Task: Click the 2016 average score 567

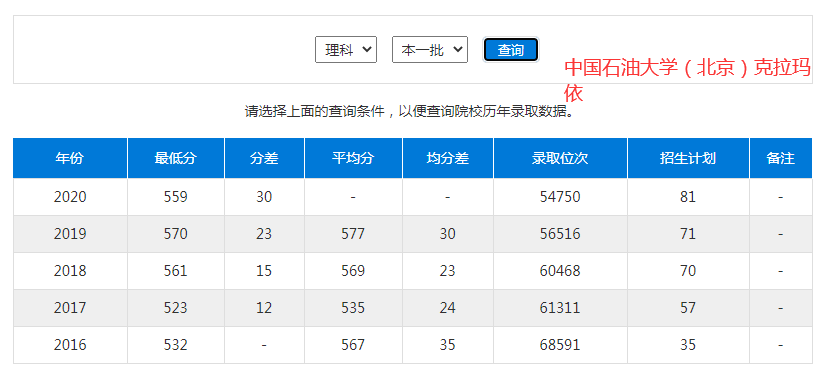Action: point(353,345)
